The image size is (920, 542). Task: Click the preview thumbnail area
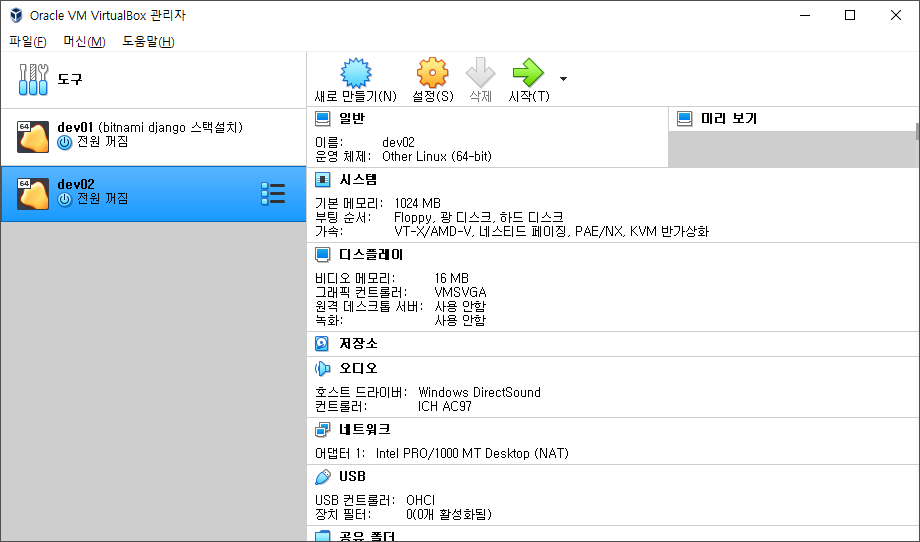coord(791,149)
